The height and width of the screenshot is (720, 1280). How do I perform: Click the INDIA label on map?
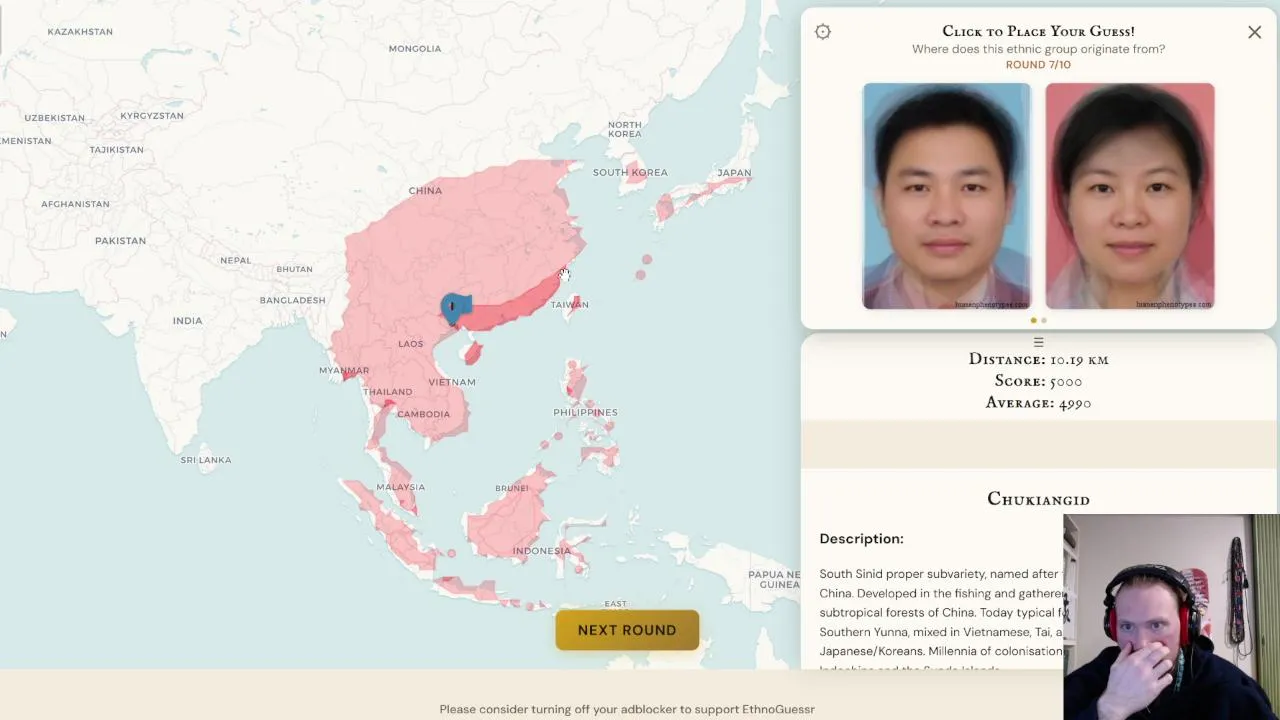coord(187,321)
